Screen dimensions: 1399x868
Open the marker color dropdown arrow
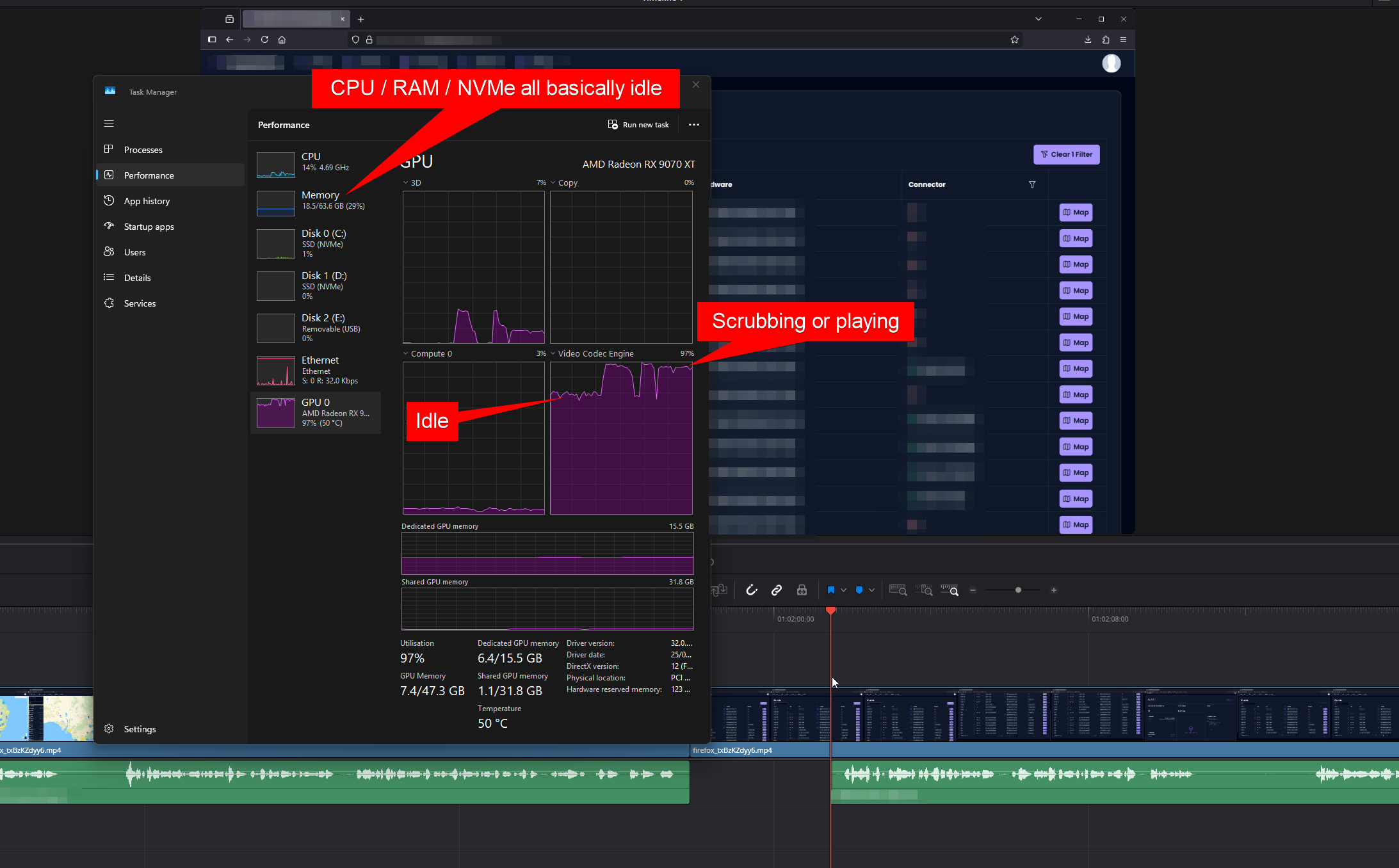pyautogui.click(x=871, y=590)
